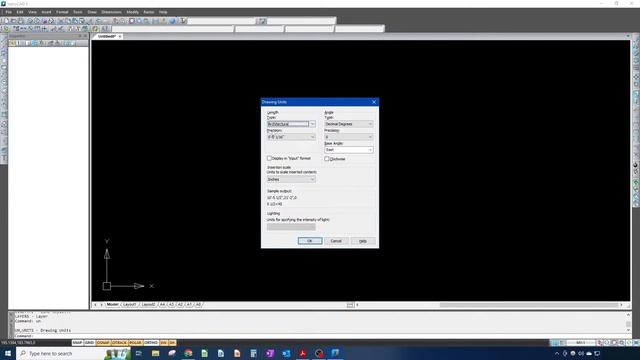The height and width of the screenshot is (360, 640).
Task: Open the Format menu
Action: click(62, 12)
